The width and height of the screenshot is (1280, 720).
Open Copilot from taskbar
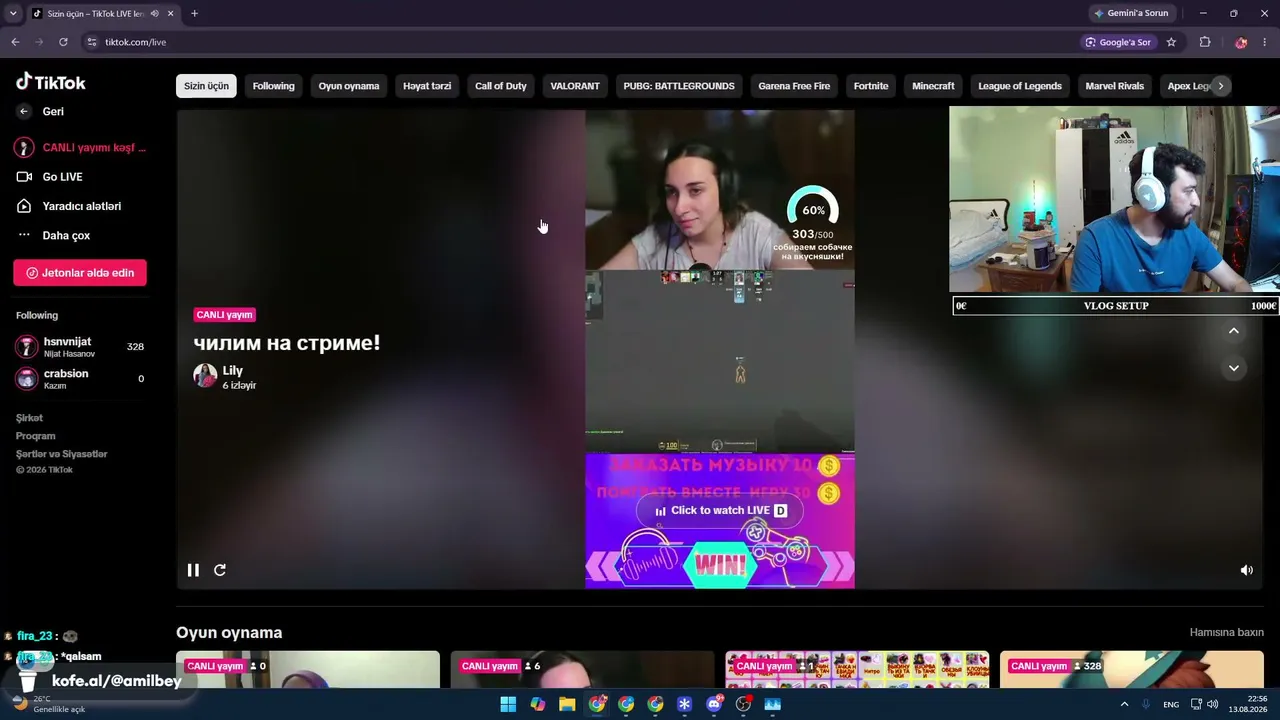(538, 704)
